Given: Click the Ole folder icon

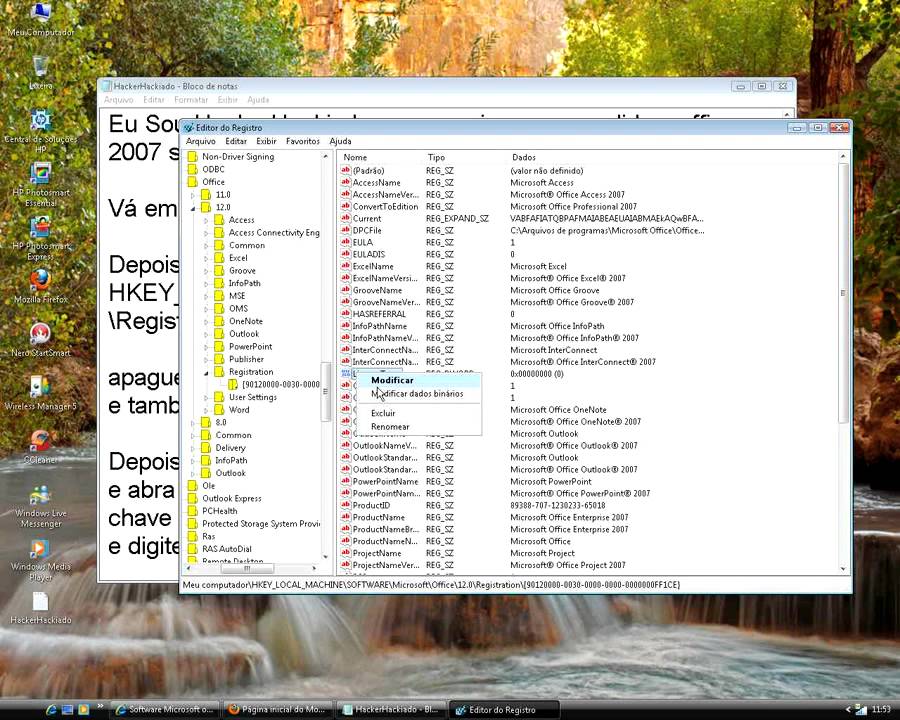Looking at the screenshot, I should (x=193, y=485).
